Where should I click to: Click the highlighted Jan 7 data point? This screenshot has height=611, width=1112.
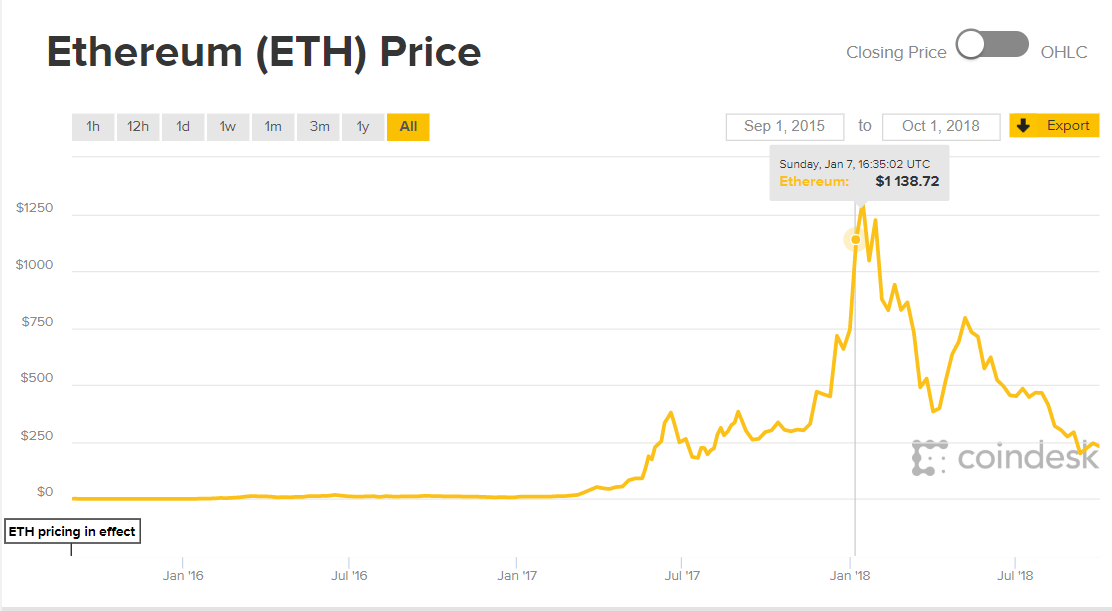coord(855,239)
